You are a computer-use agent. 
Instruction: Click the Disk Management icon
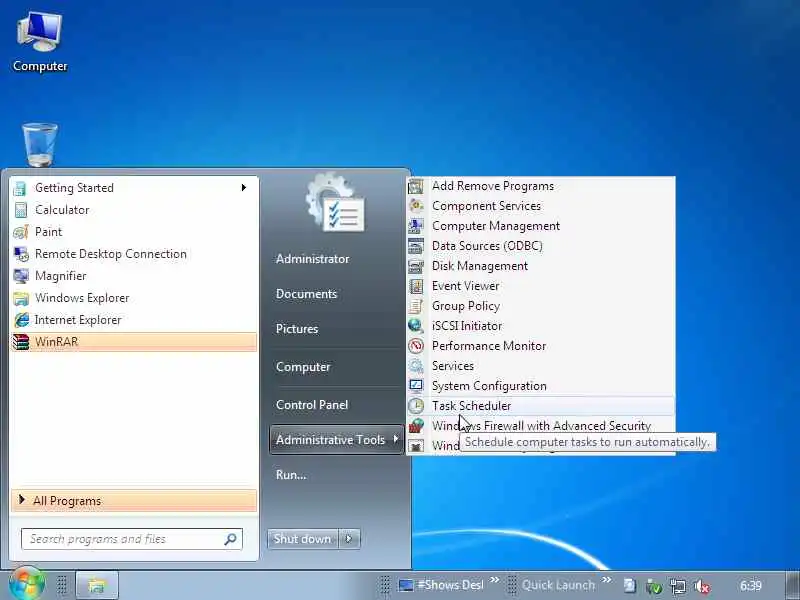point(416,266)
